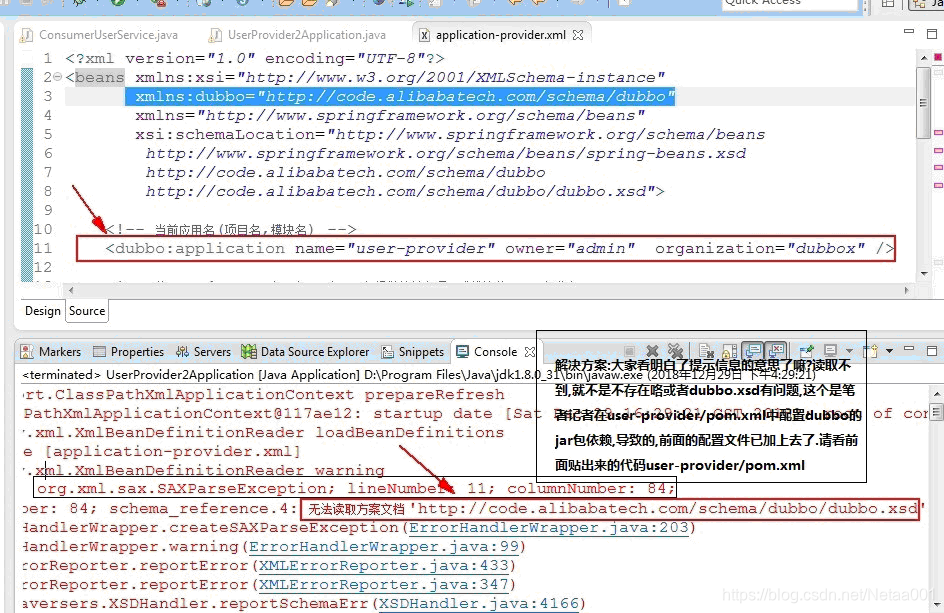Switch to the Design tab of XML editor
This screenshot has width=944, height=613.
pos(42,311)
